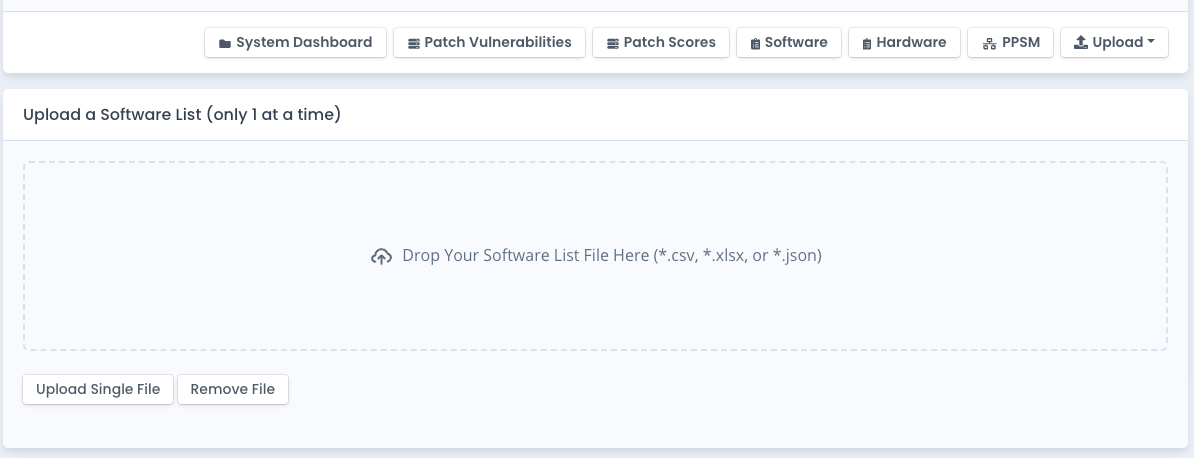
Task: Click the network icon beside PPSM
Action: tap(989, 43)
